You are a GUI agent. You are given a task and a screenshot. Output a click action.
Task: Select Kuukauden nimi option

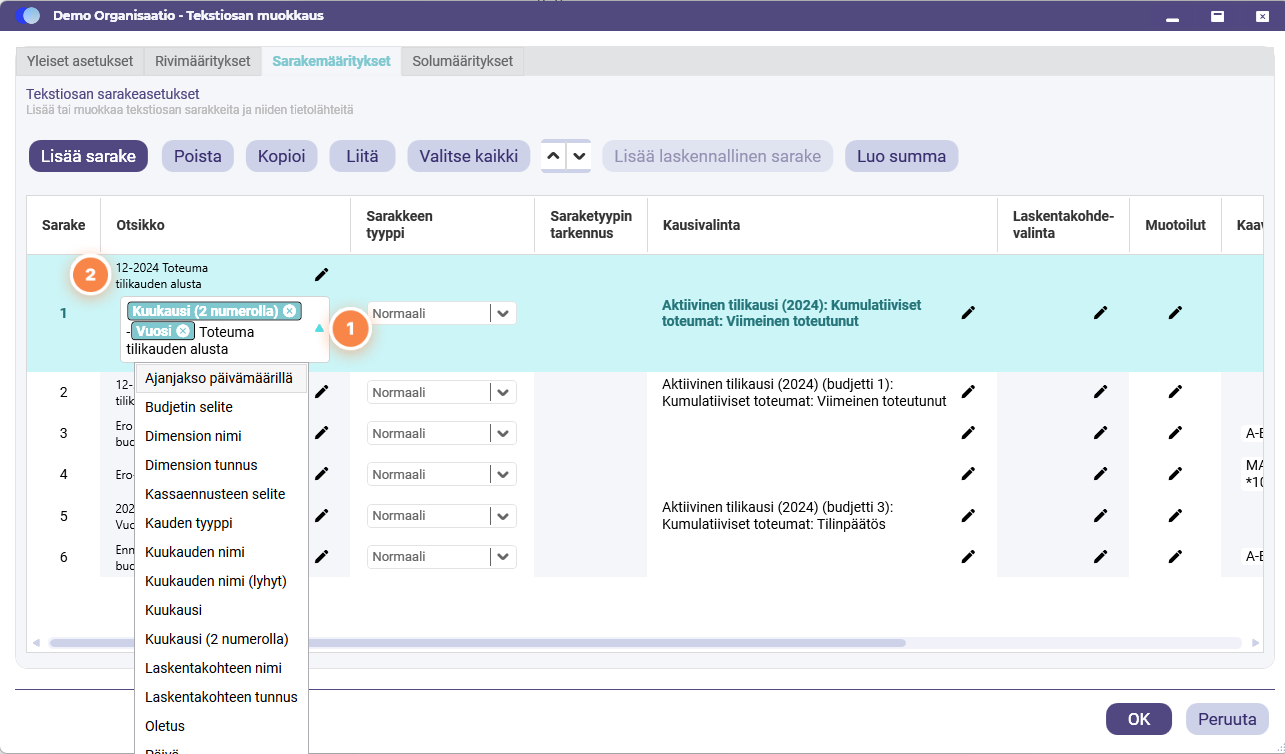coord(221,552)
